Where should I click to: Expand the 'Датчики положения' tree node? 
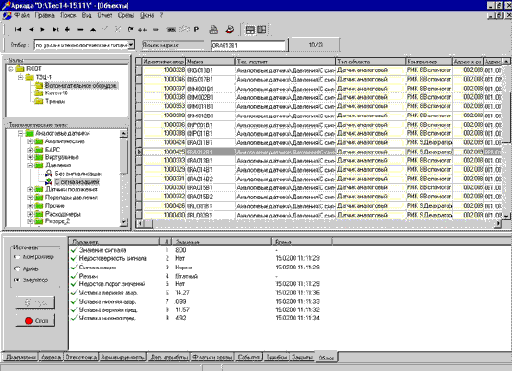coord(30,189)
